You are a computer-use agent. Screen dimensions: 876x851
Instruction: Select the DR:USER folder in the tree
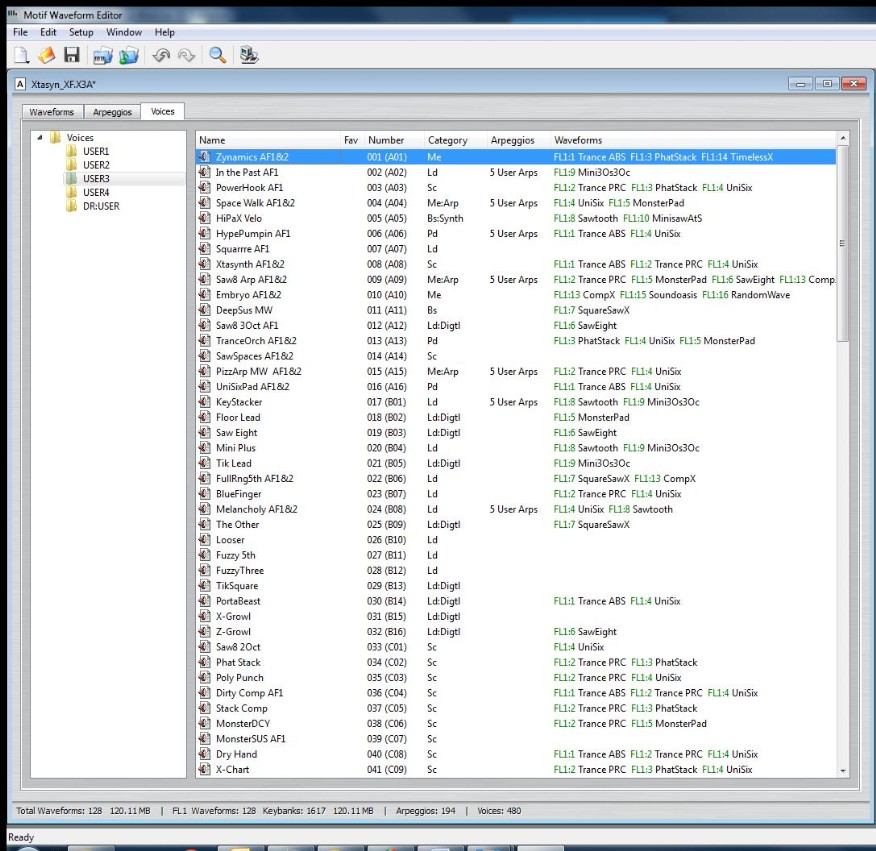tap(101, 206)
